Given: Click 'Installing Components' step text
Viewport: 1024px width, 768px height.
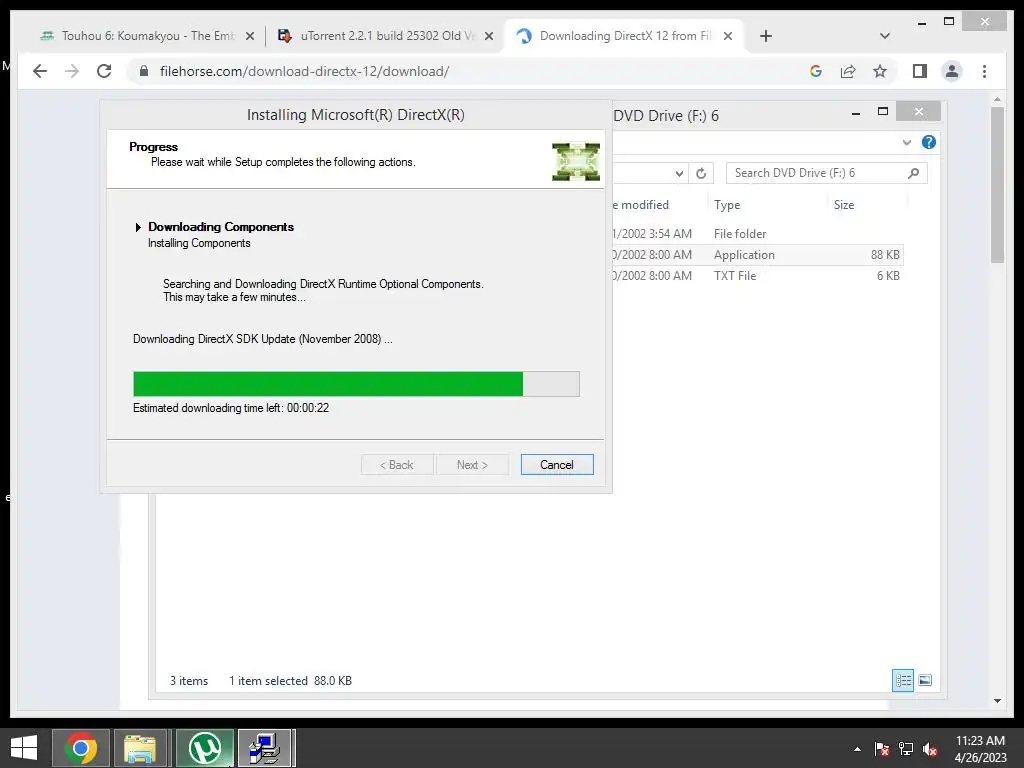Looking at the screenshot, I should pyautogui.click(x=199, y=243).
